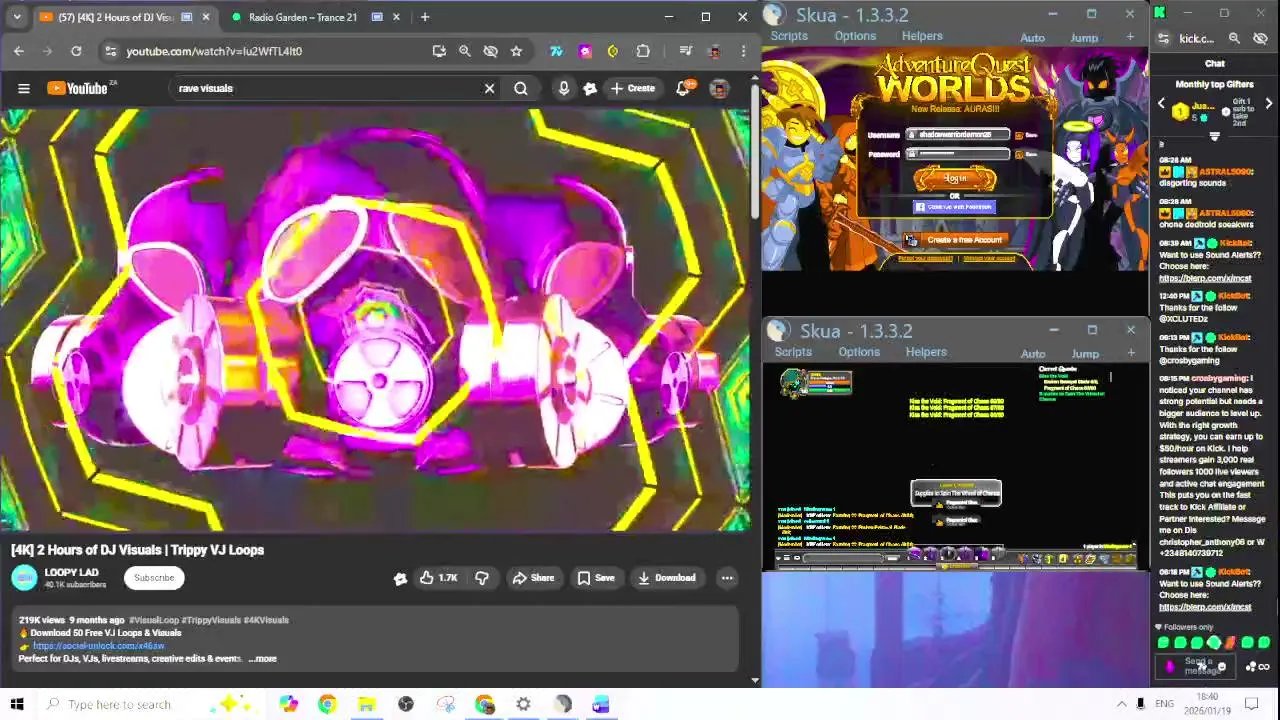Go back in Chrome browser history

pyautogui.click(x=19, y=51)
